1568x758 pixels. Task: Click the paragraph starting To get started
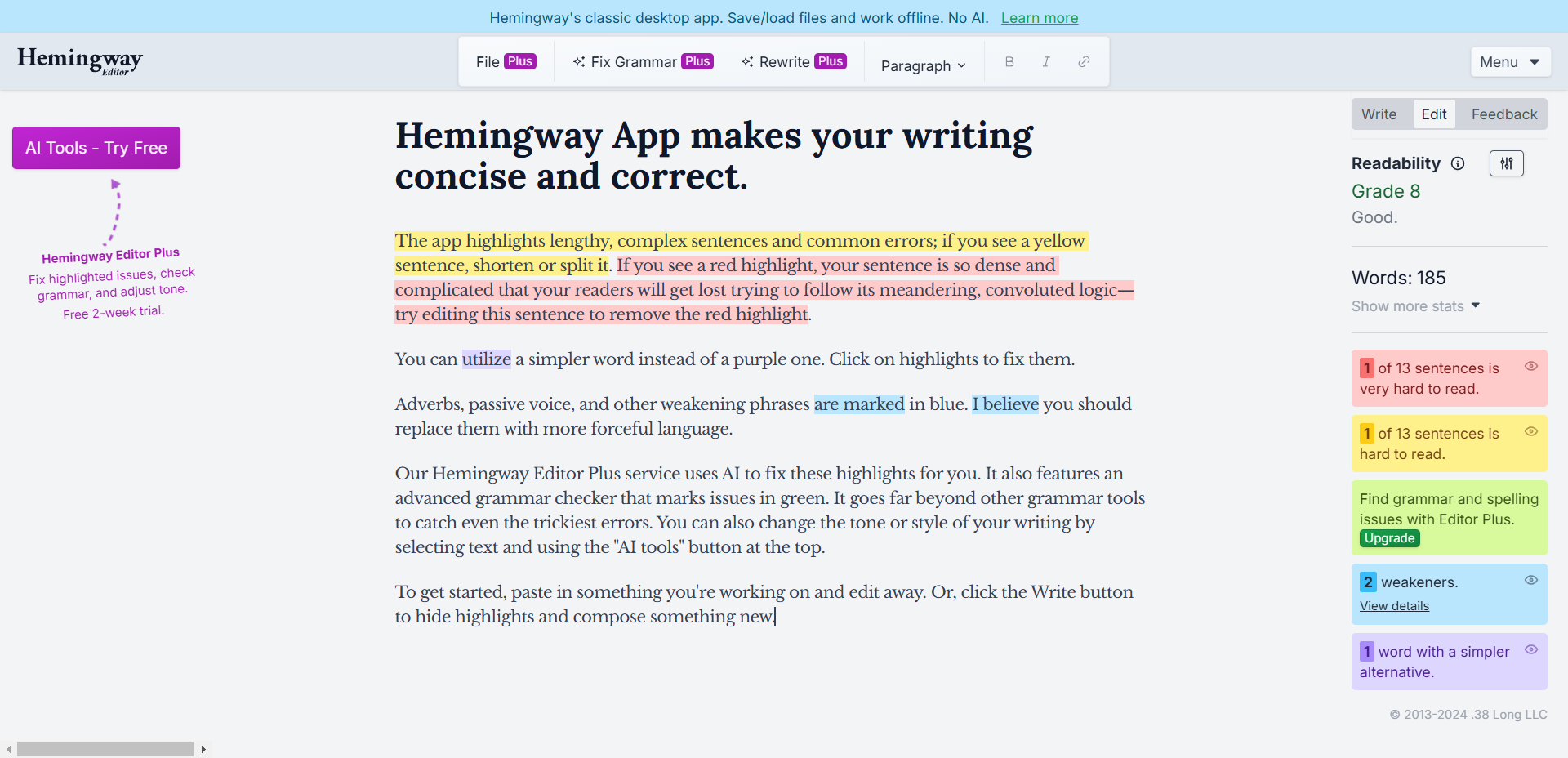(x=764, y=604)
